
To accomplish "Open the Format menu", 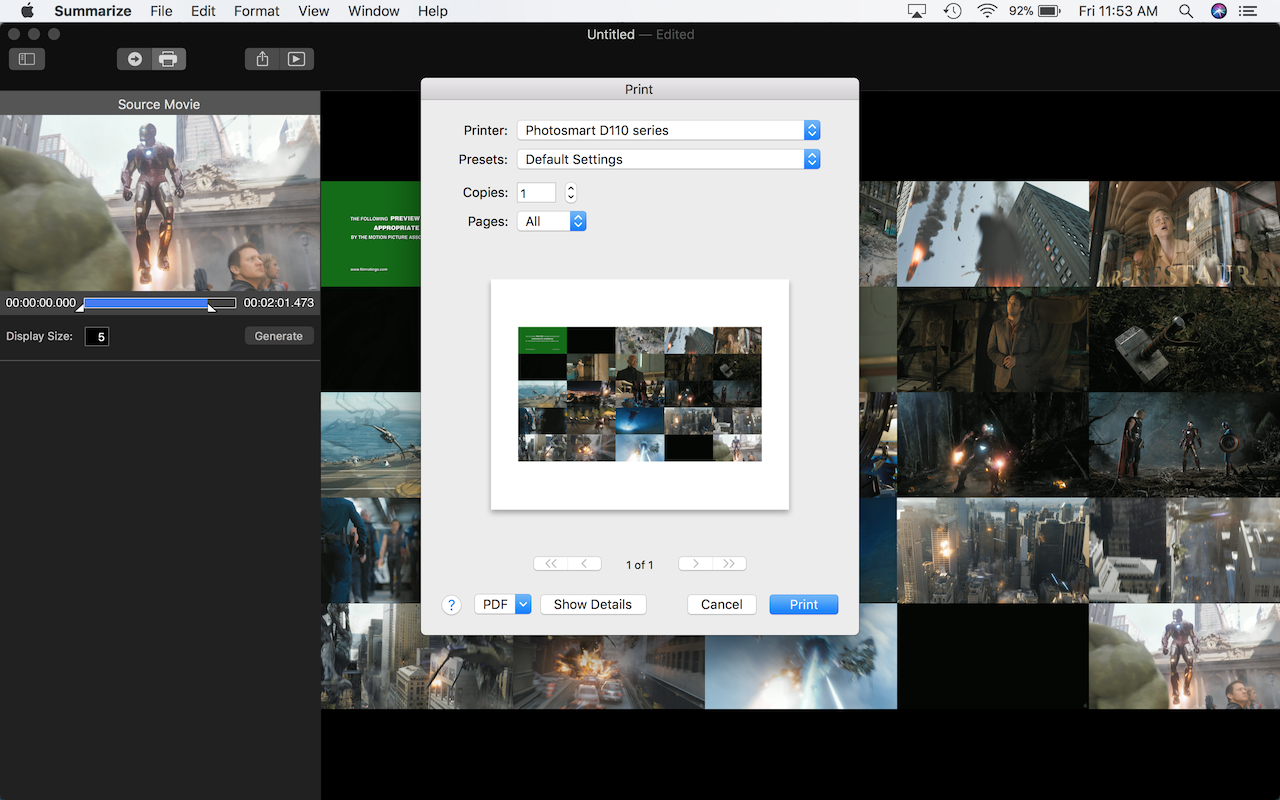I will click(x=257, y=11).
